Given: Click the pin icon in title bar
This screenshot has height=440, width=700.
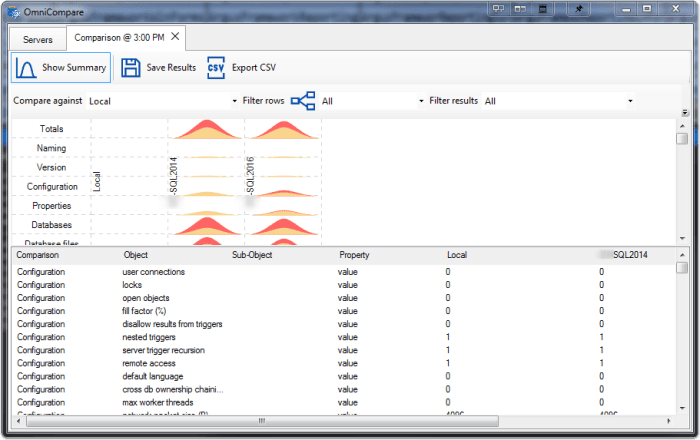Looking at the screenshot, I should pyautogui.click(x=578, y=8).
